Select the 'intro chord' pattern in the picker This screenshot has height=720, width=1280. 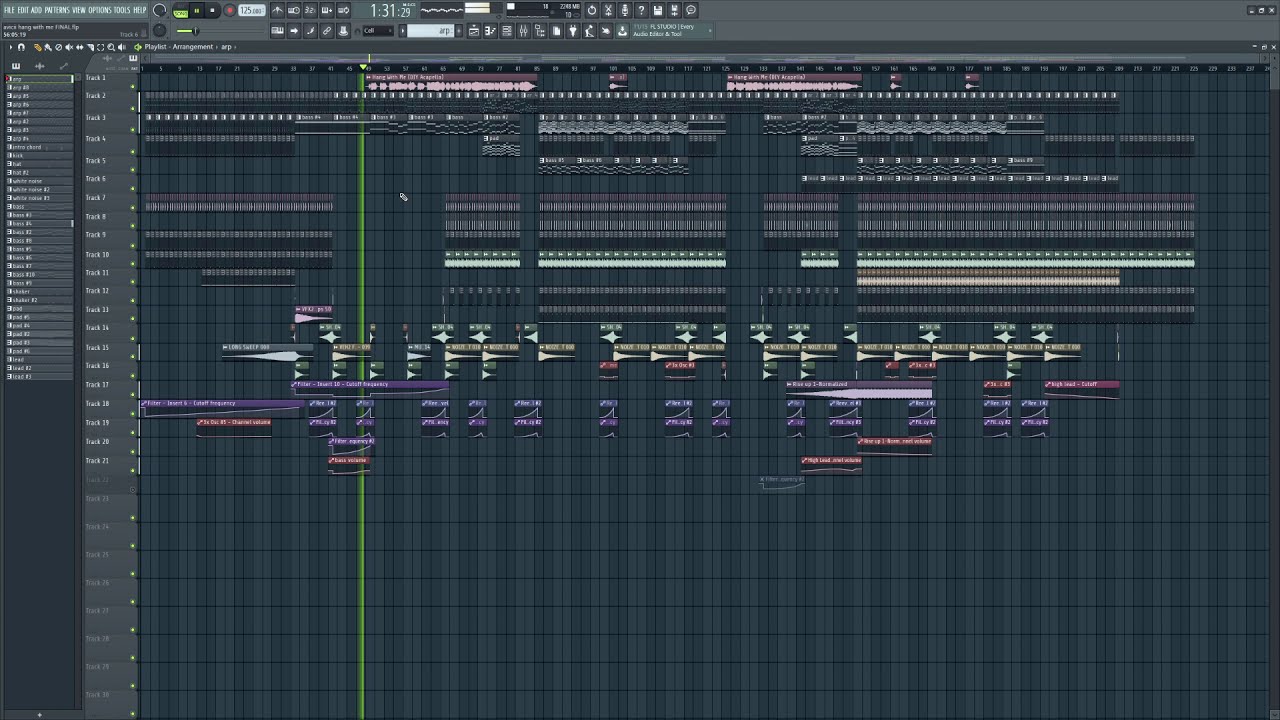40,147
